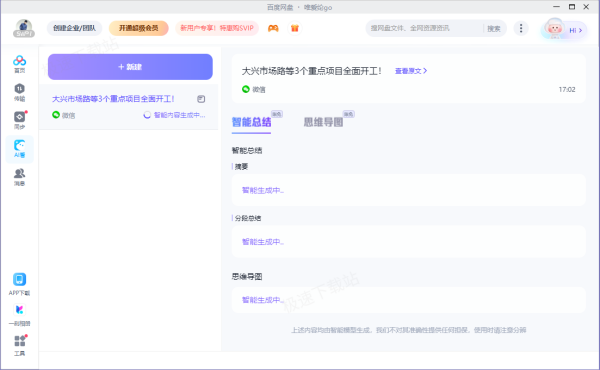Click the 智能总结 section heading text

pyautogui.click(x=247, y=150)
